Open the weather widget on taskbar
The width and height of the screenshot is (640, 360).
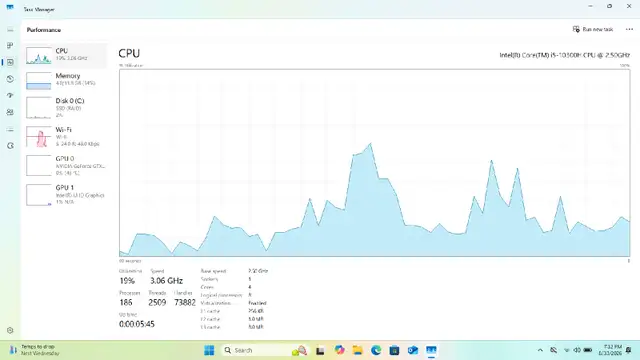coord(35,350)
